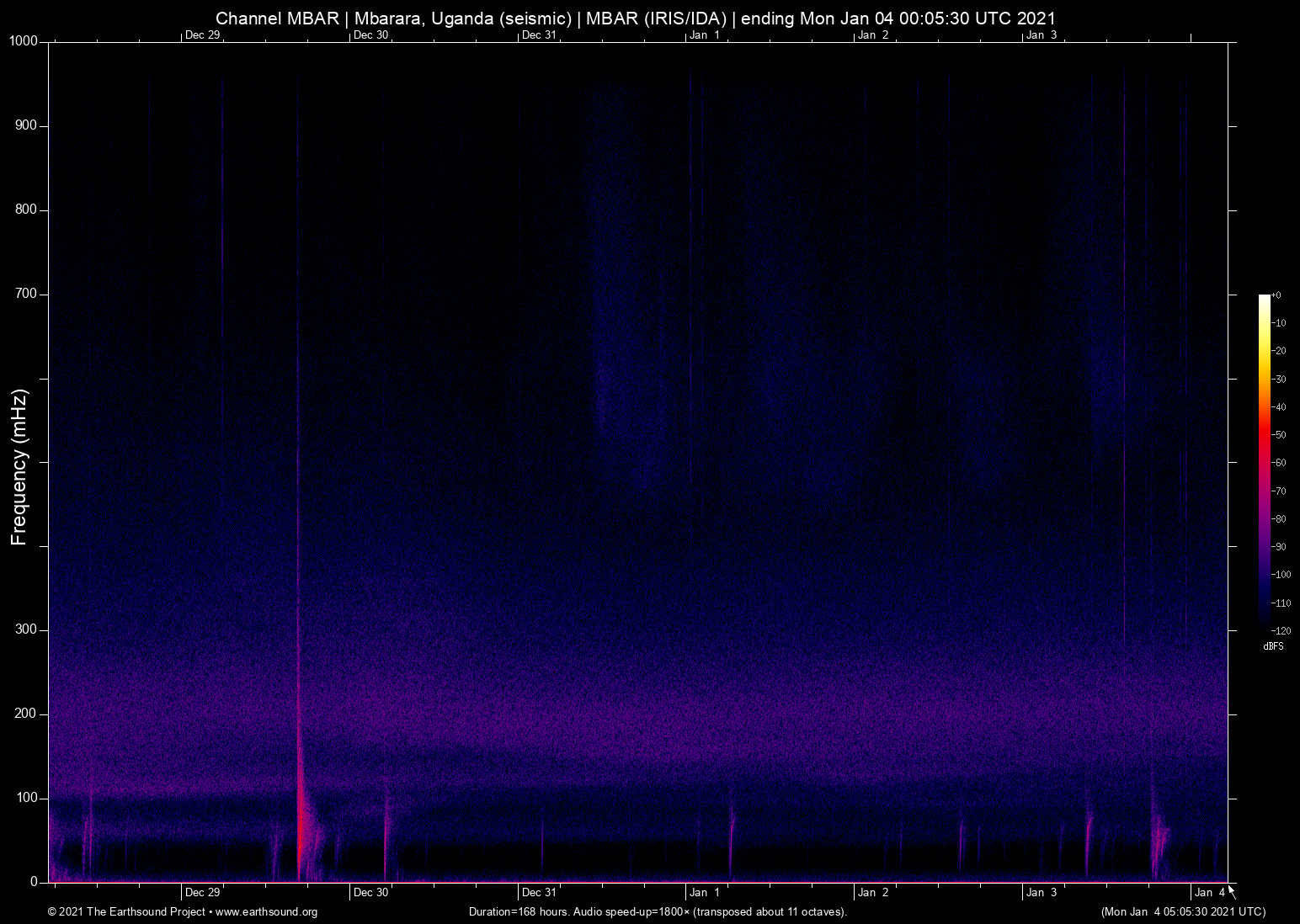
Task: Click the spectrogram title showing Channel MBAR
Action: (x=636, y=17)
